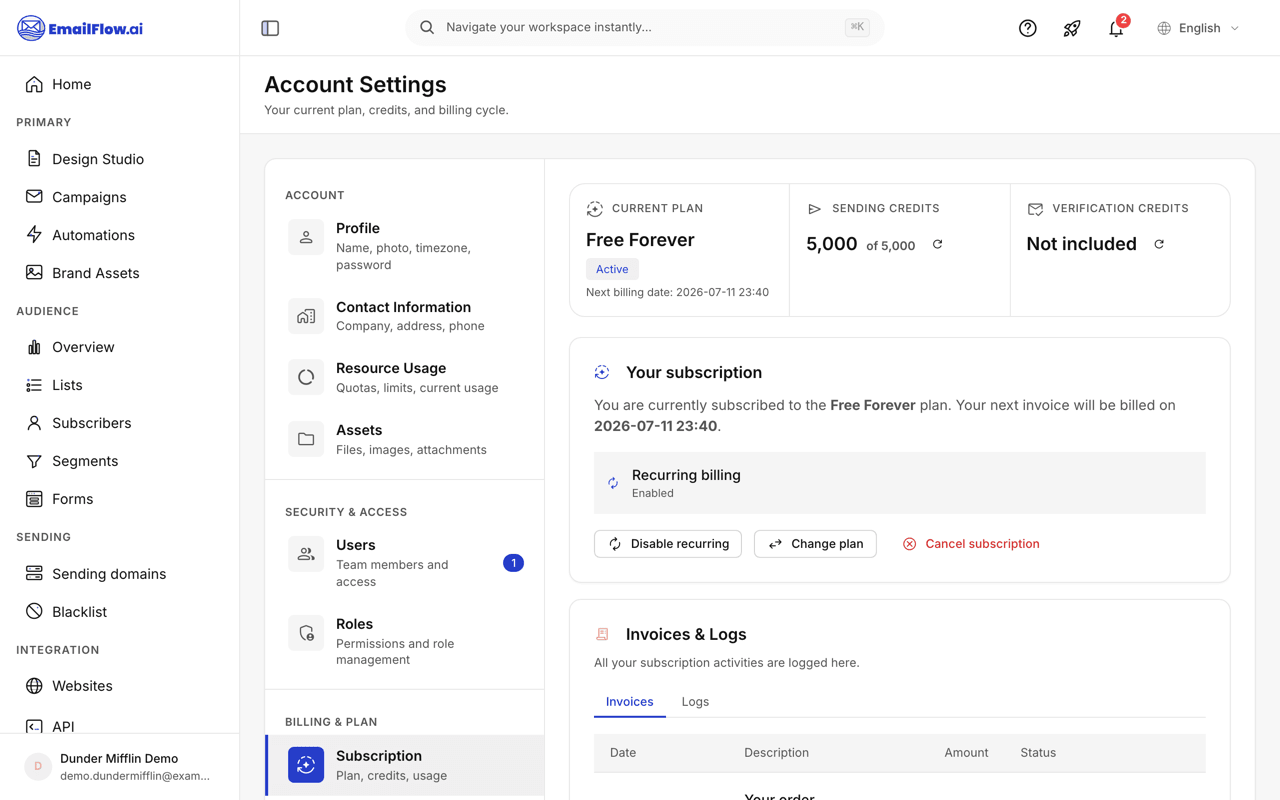
Task: Open Profile settings section
Action: click(405, 246)
